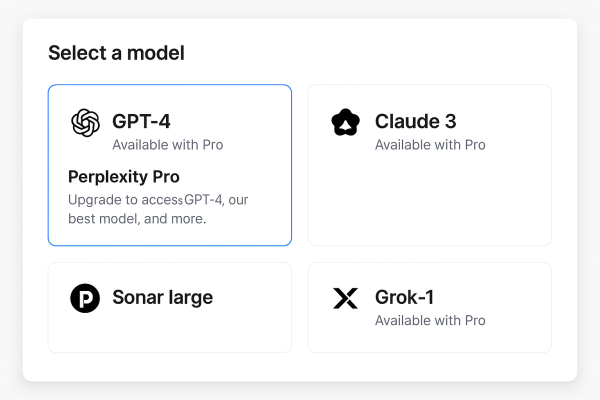
Task: Click 'Available with Pro' under GPT-4
Action: [x=167, y=145]
